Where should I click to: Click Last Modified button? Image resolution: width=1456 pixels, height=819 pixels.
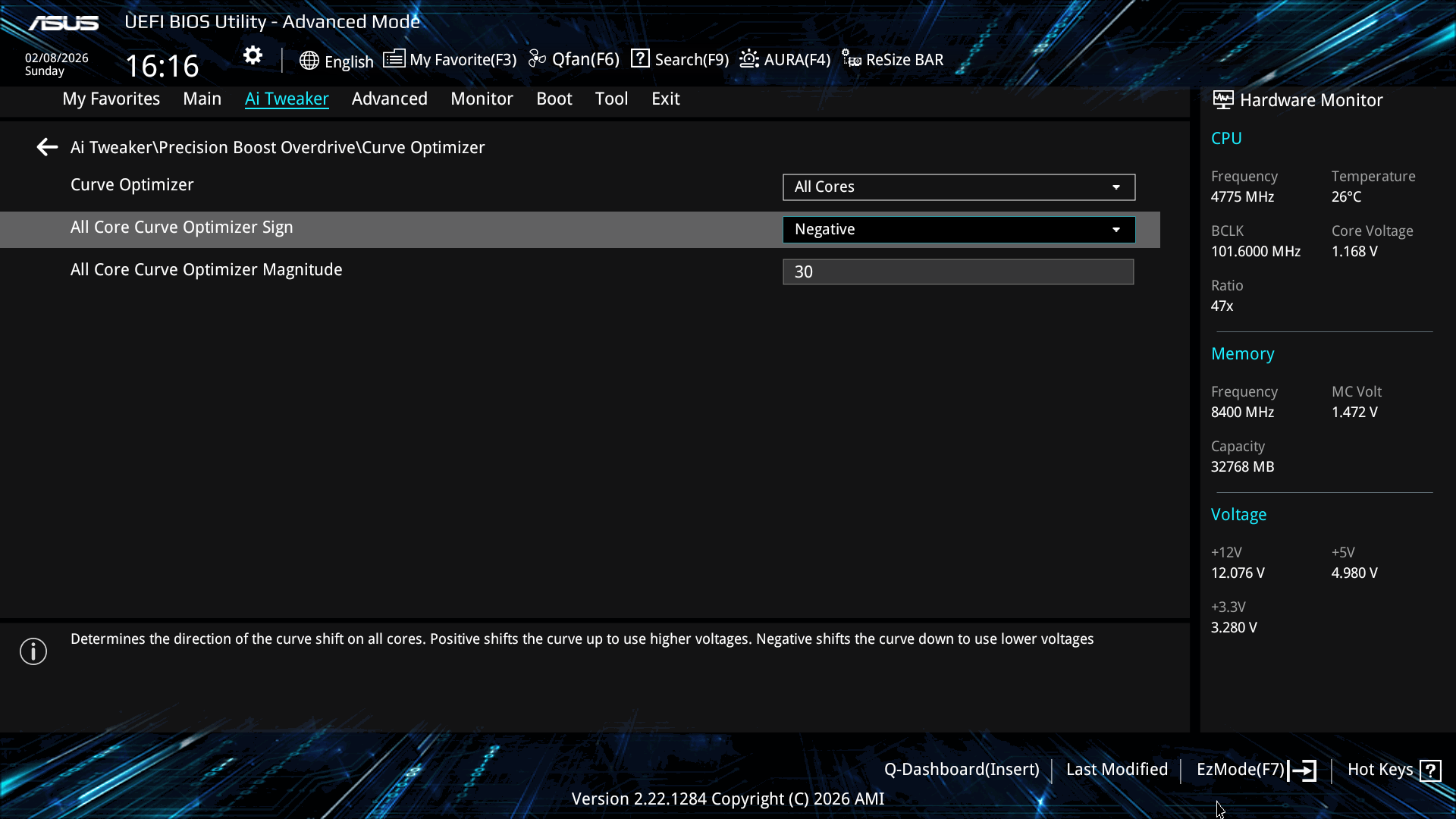1116,770
